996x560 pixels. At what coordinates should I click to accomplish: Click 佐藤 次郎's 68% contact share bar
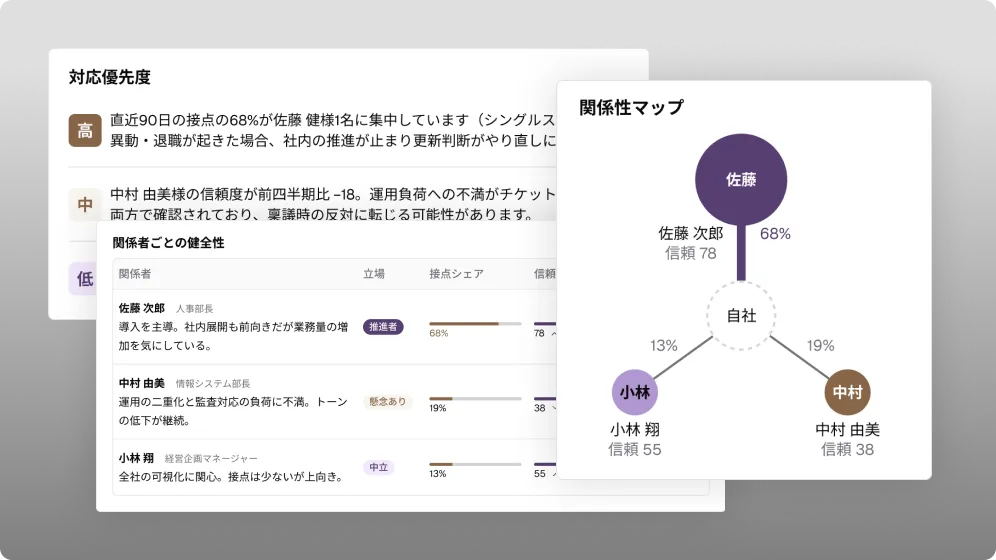coord(475,324)
